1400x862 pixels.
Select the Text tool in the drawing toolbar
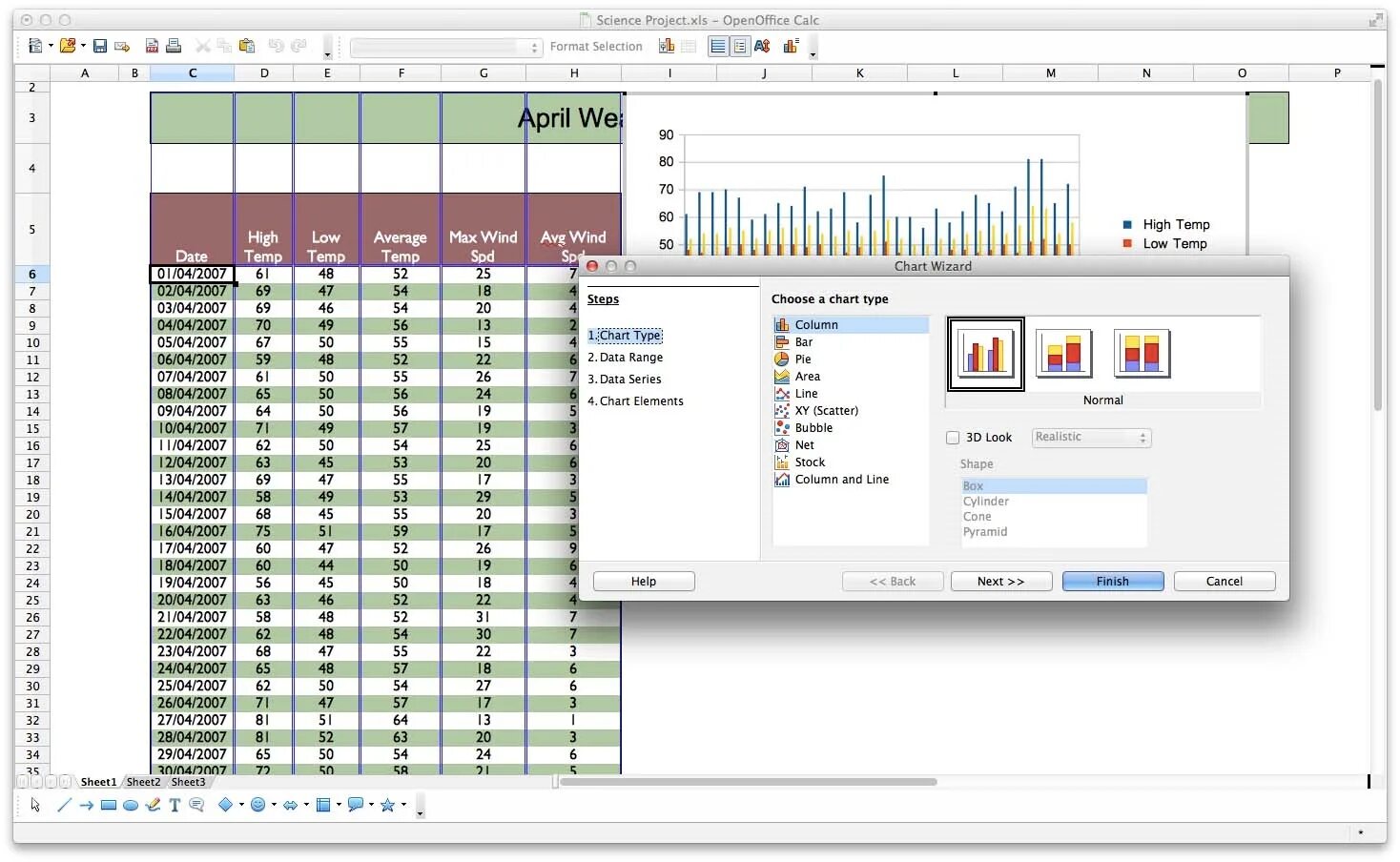tap(173, 805)
